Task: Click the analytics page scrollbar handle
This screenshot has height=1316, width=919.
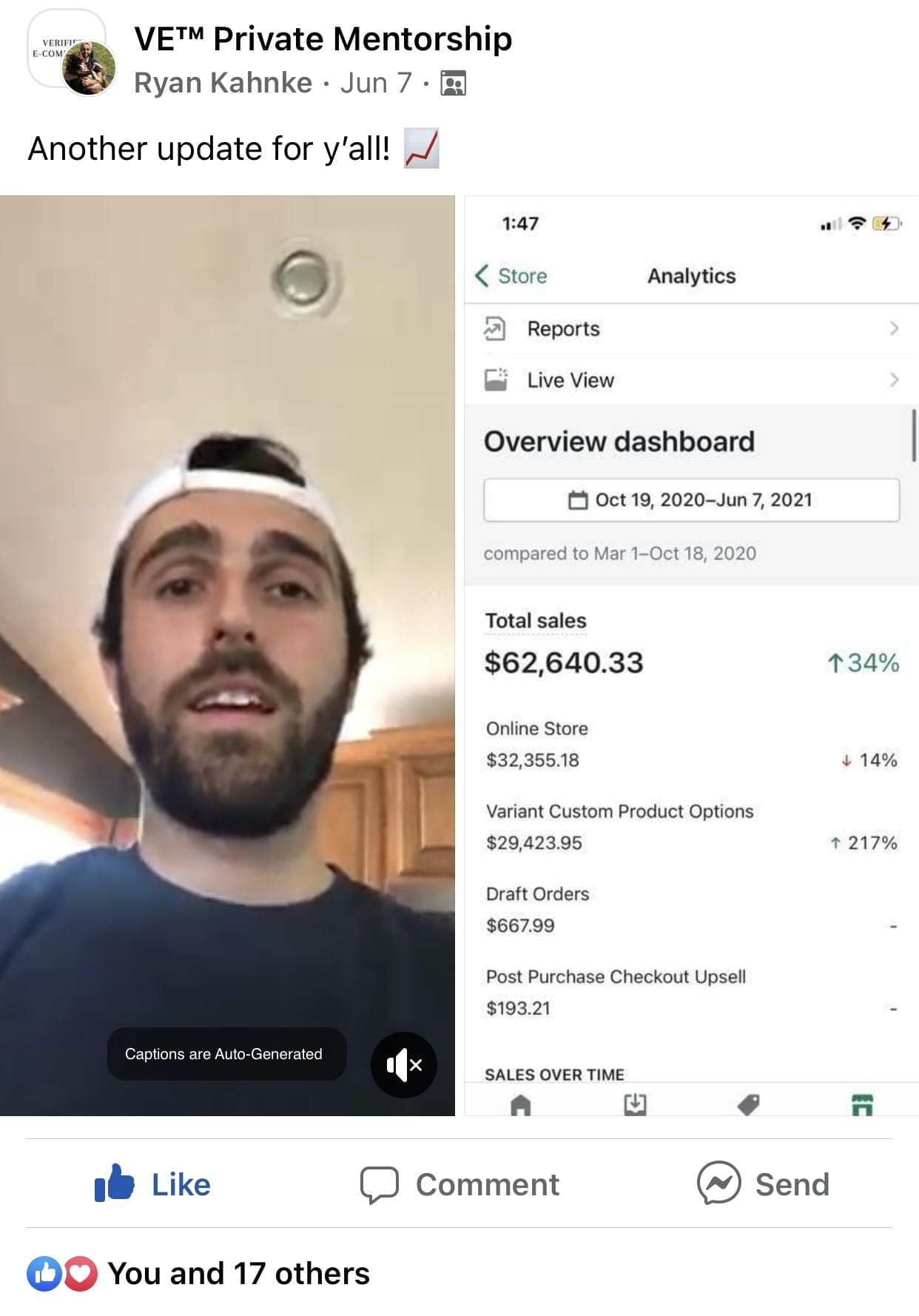Action: [x=915, y=435]
